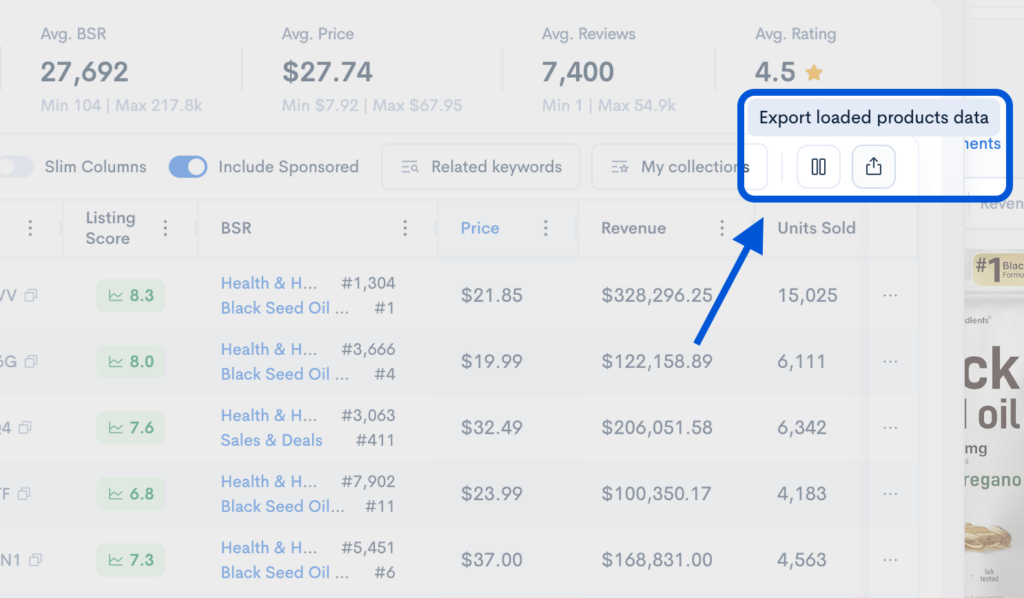1024x598 pixels.
Task: Click the Price column header to sort
Action: 480,228
